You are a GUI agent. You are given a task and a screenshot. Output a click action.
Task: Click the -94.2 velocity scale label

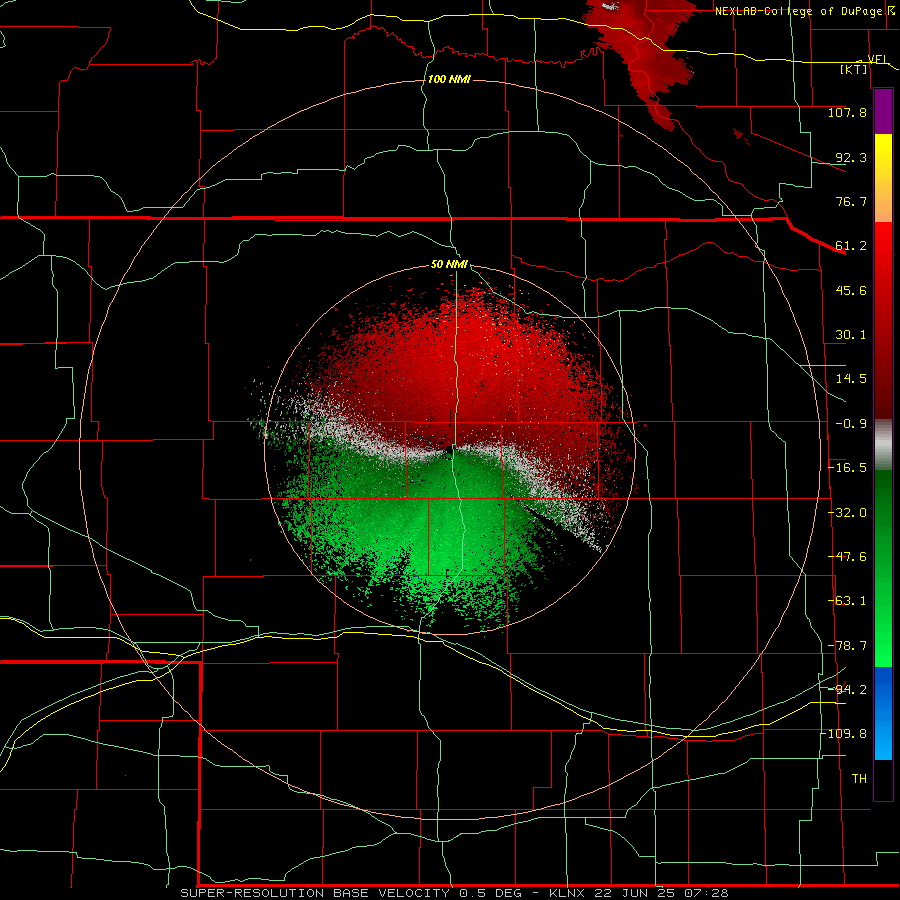[x=848, y=689]
